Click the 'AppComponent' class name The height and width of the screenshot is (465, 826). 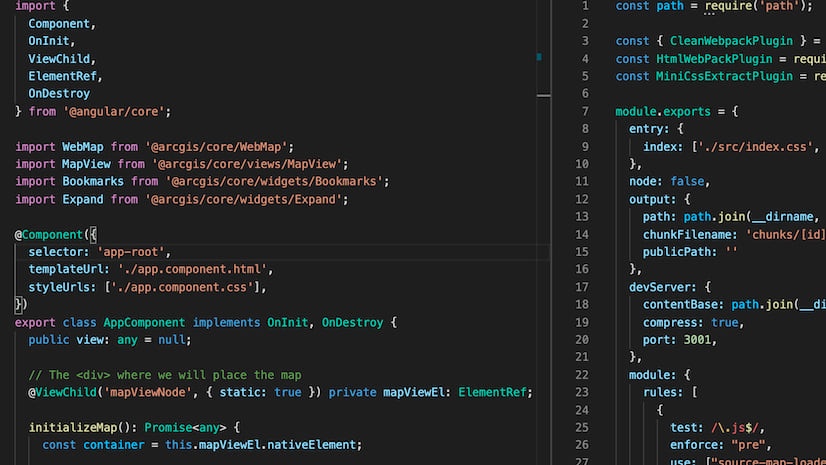[x=144, y=323]
